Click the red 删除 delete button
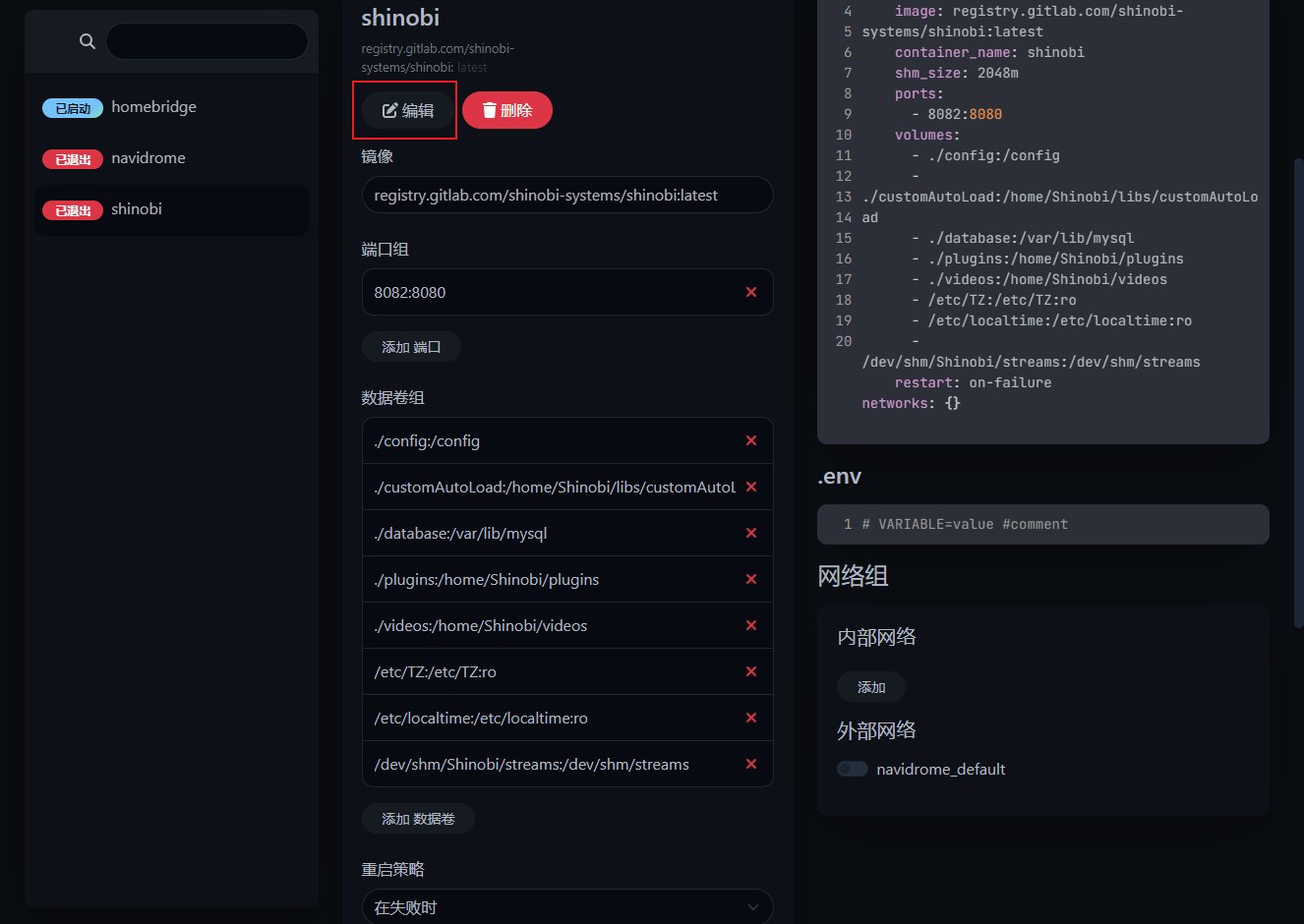The image size is (1304, 924). 507,110
